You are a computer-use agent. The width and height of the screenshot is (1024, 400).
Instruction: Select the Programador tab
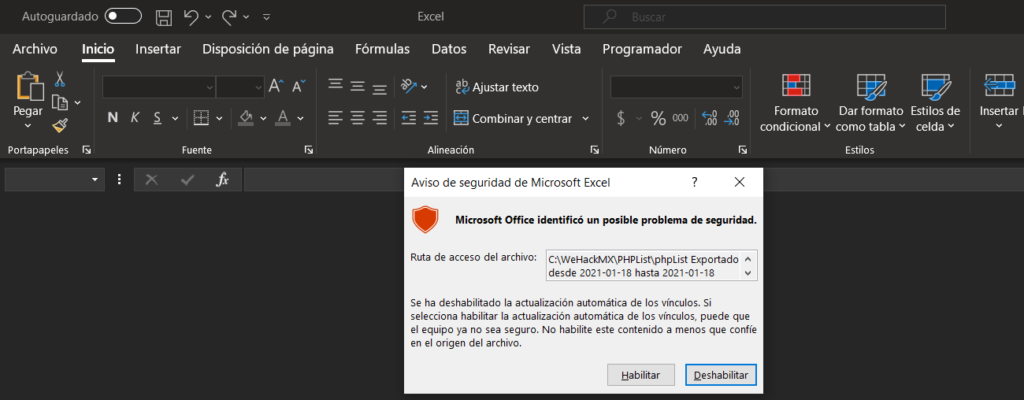click(642, 49)
